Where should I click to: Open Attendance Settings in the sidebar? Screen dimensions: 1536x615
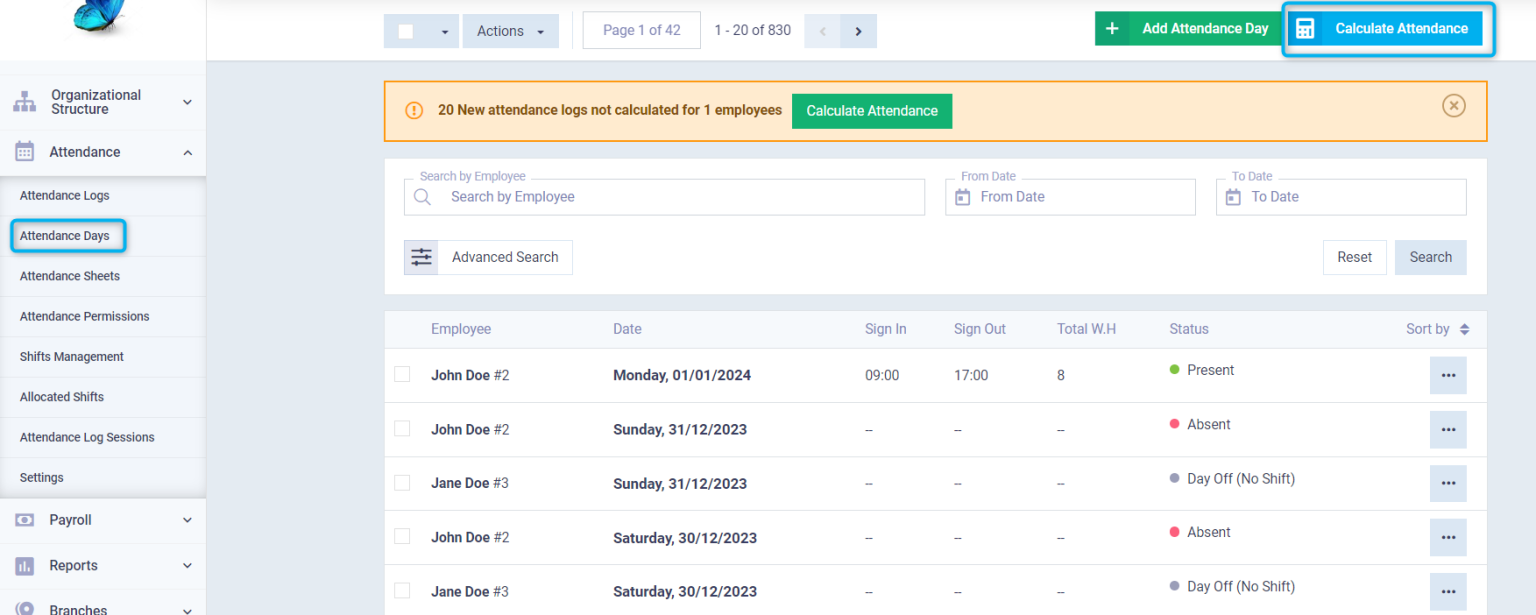(x=42, y=478)
